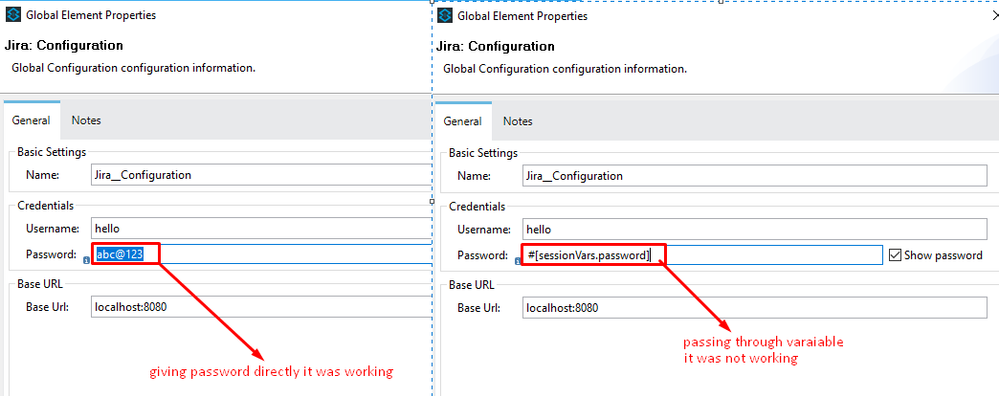Open the Notes tab in left dialog

click(86, 120)
